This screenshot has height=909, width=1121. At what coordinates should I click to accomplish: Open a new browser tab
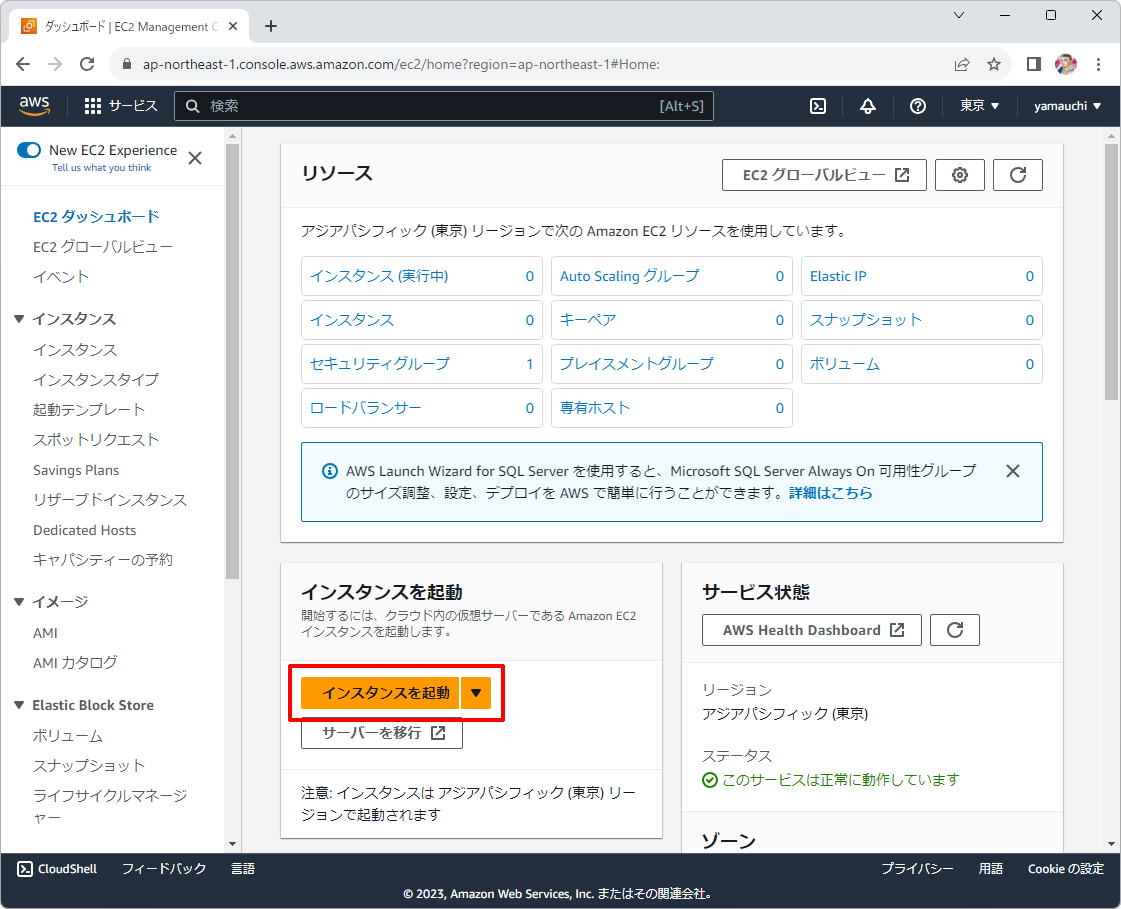coord(271,26)
